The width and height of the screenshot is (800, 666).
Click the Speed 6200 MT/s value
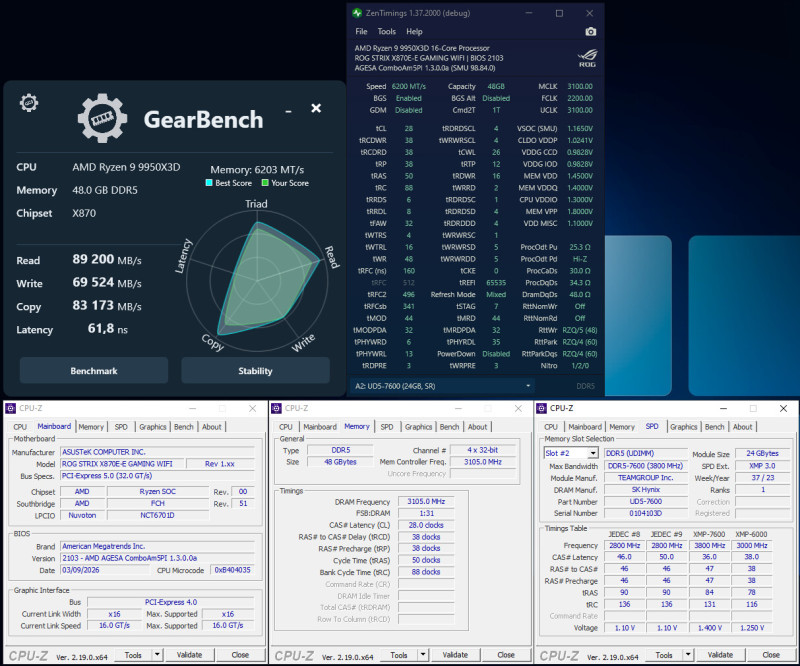[409, 86]
